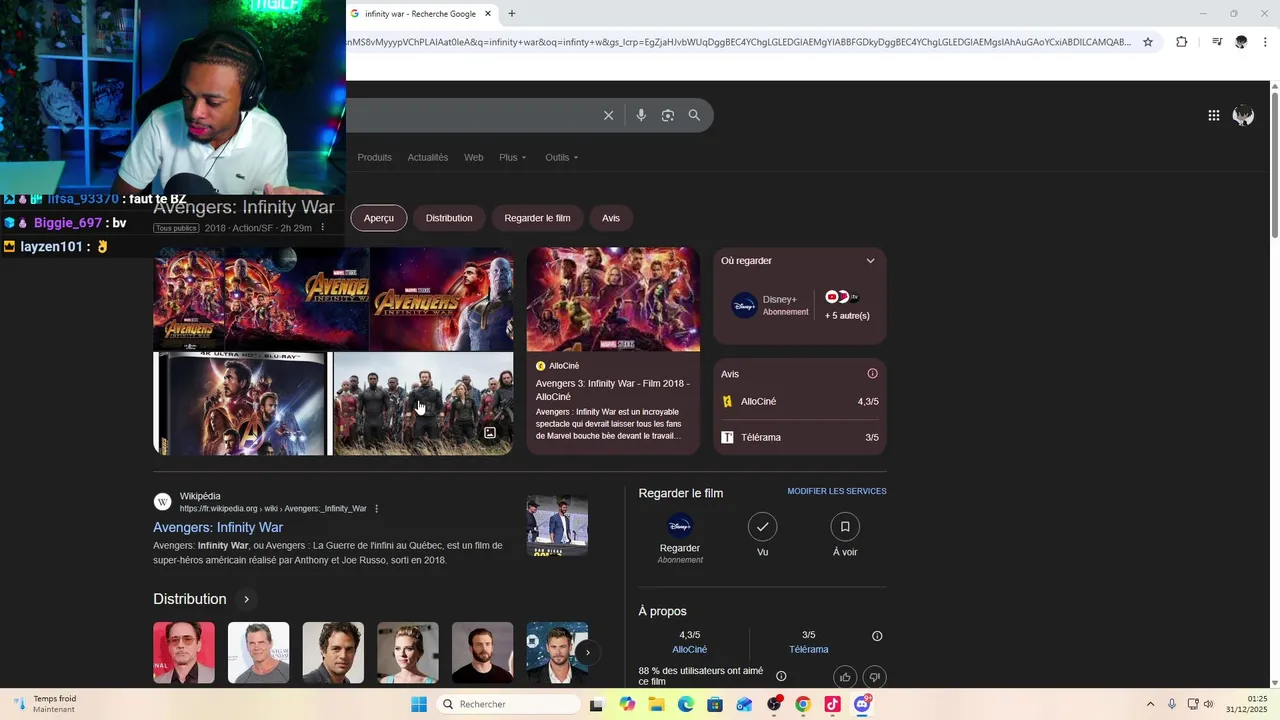Click the thumbs down icon
1280x720 pixels.
click(x=874, y=677)
